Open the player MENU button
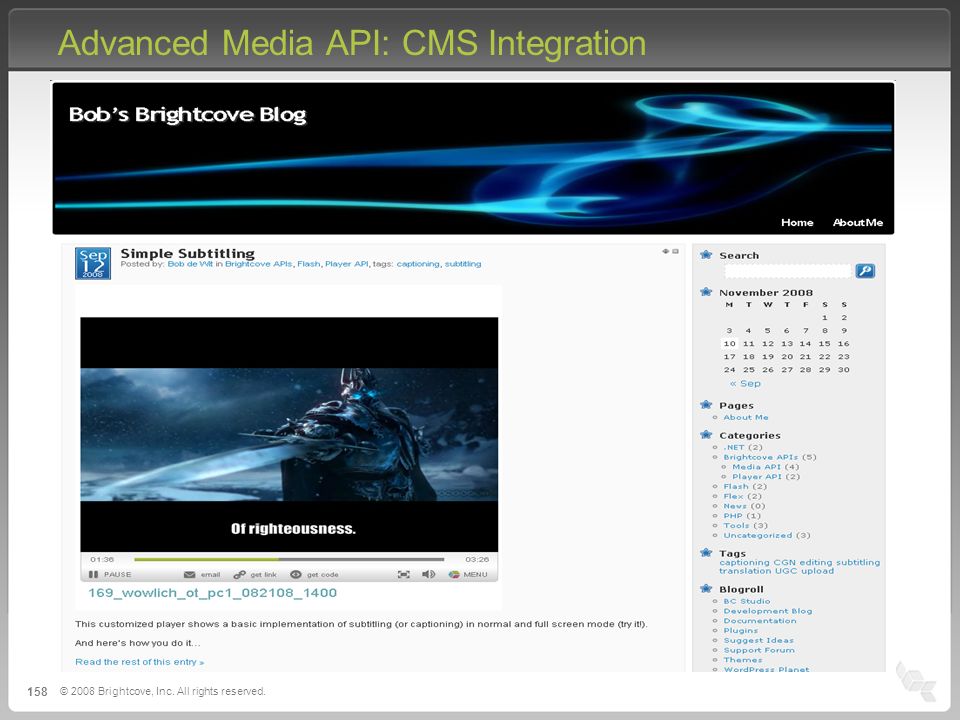Viewport: 960px width, 720px height. point(468,574)
